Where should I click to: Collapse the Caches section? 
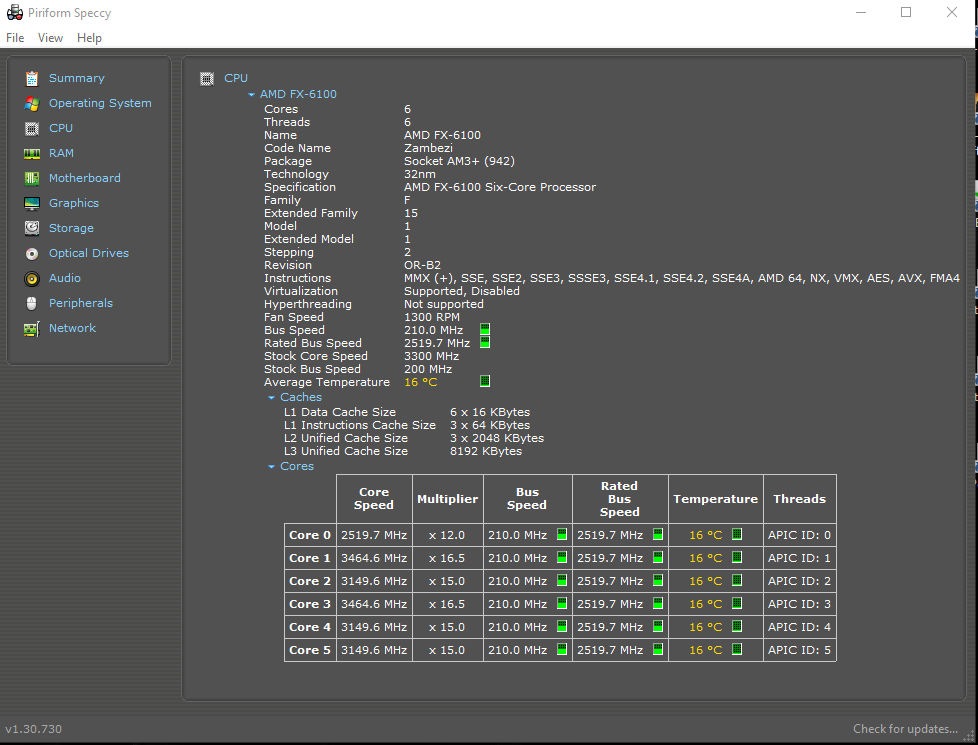tap(271, 398)
